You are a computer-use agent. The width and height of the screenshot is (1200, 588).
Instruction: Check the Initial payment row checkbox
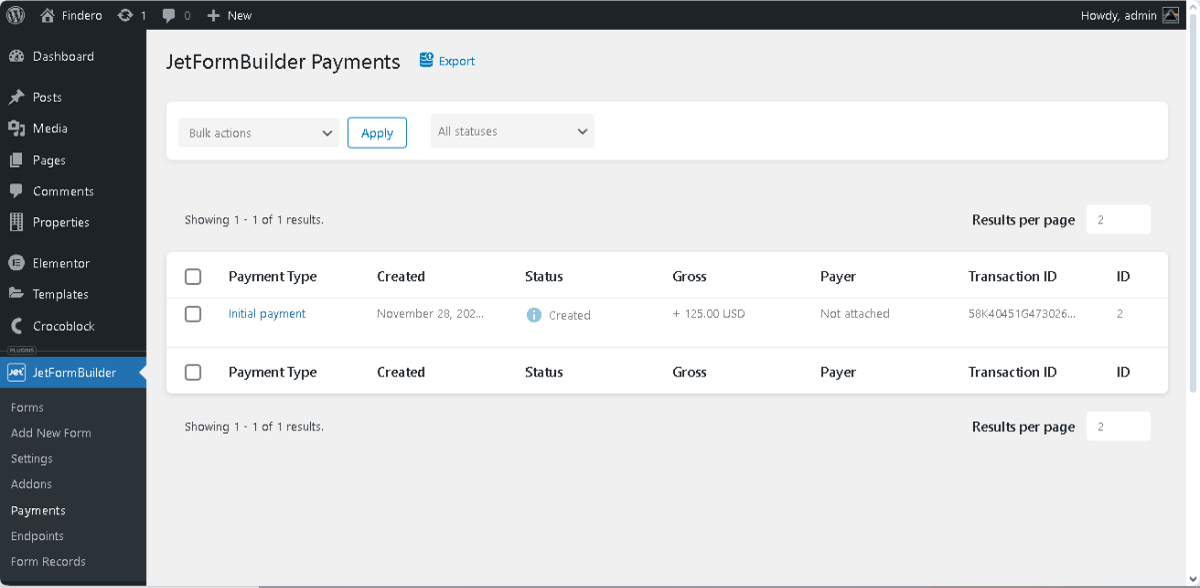tap(193, 313)
